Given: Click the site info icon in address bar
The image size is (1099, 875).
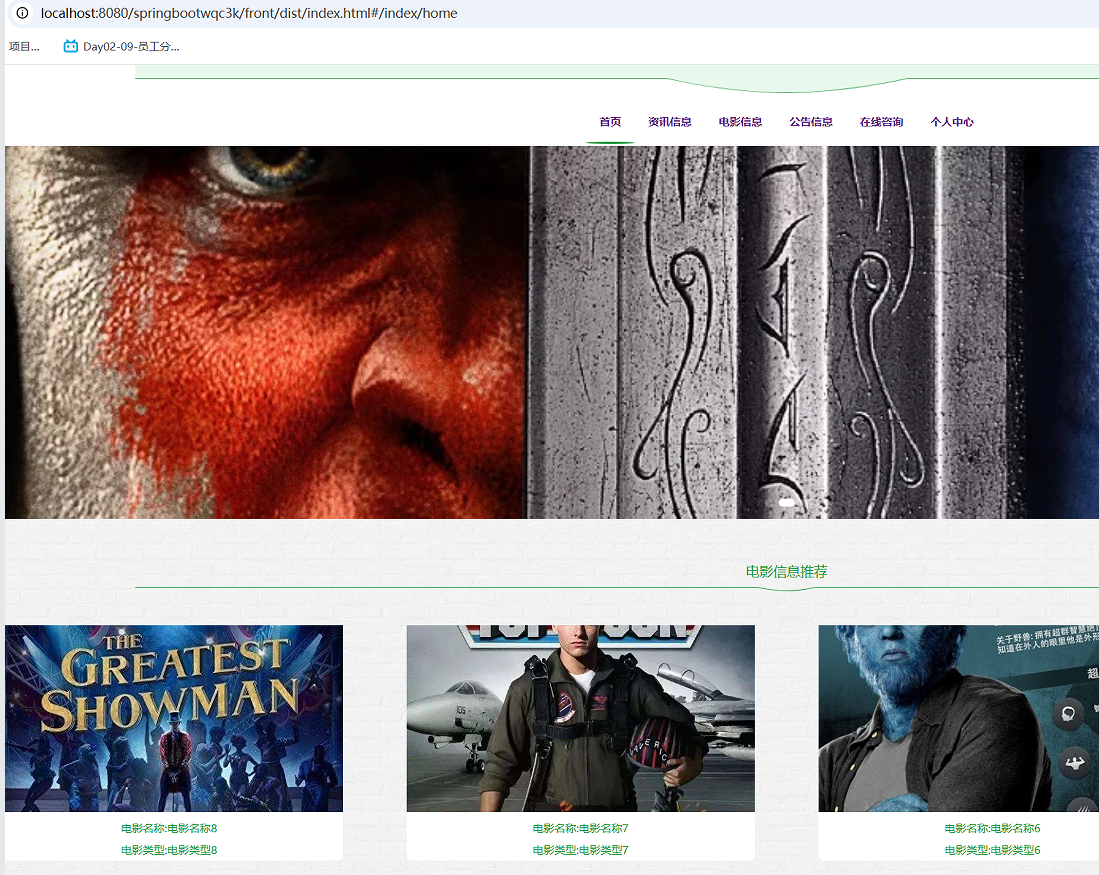Looking at the screenshot, I should pyautogui.click(x=22, y=13).
